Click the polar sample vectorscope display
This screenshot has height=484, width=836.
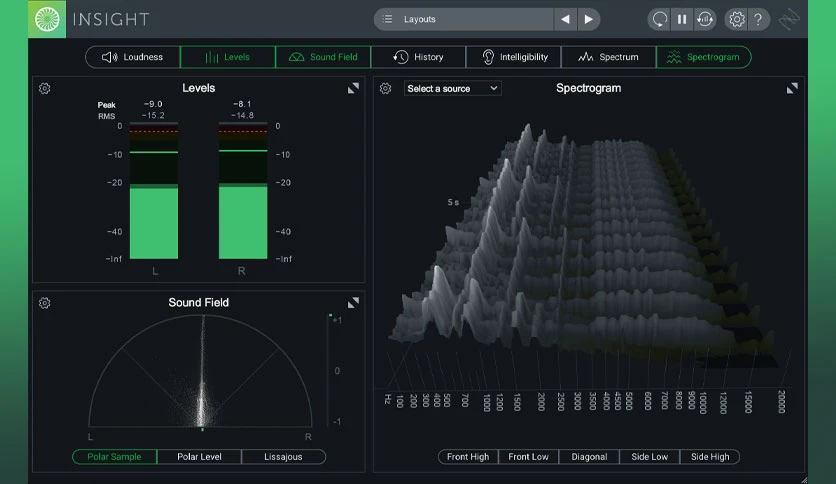pos(200,372)
